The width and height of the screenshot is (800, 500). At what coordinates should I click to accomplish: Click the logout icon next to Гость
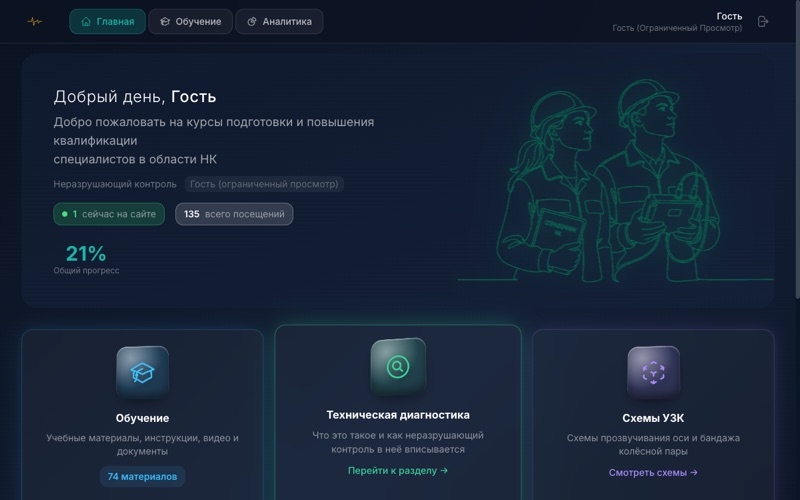(763, 21)
